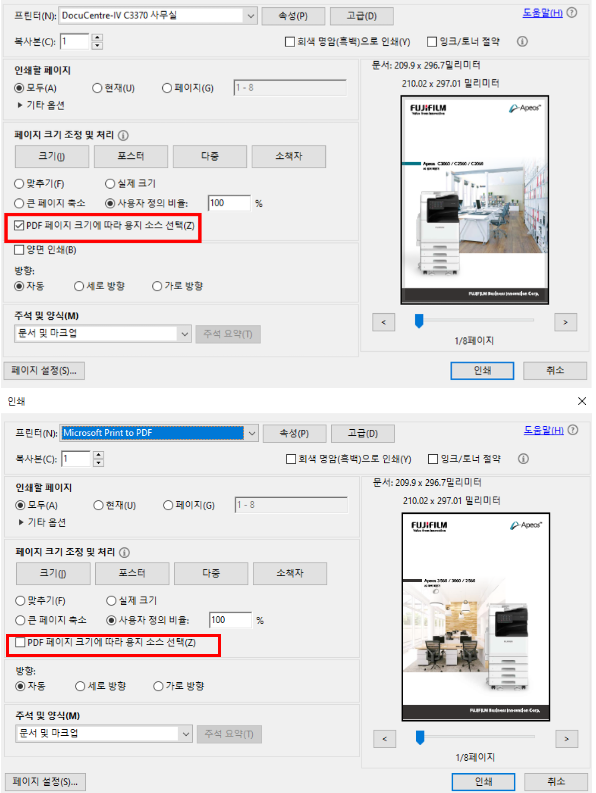Image resolution: width=596 pixels, height=793 pixels.
Task: Click 페이지 설정(S)... button in lower dialog
Action: [x=45, y=782]
